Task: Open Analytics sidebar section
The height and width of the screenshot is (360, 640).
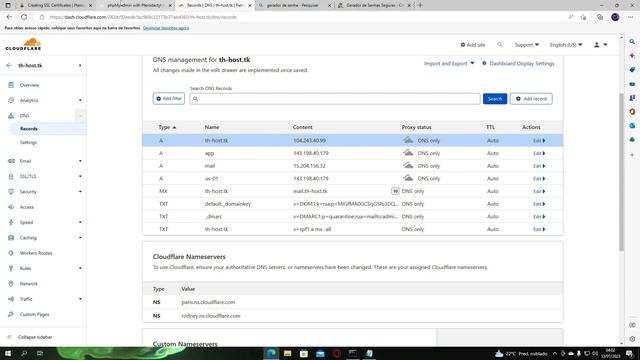Action: pyautogui.click(x=29, y=100)
